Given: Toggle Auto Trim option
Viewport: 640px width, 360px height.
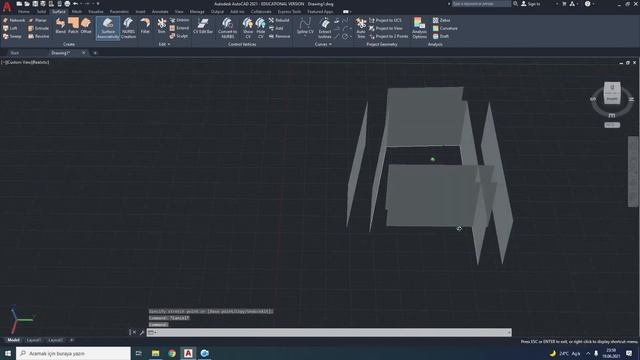Looking at the screenshot, I should [361, 28].
